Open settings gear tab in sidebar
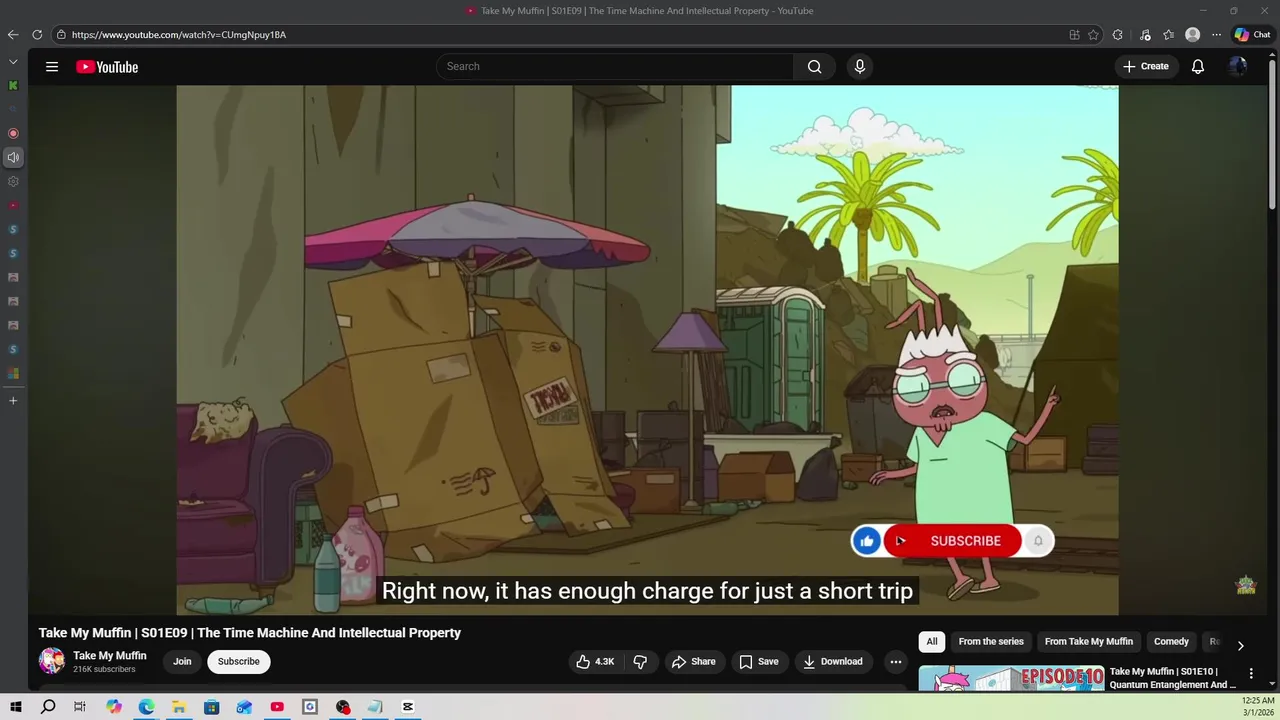Screen dimensions: 1280x720 coord(13,182)
